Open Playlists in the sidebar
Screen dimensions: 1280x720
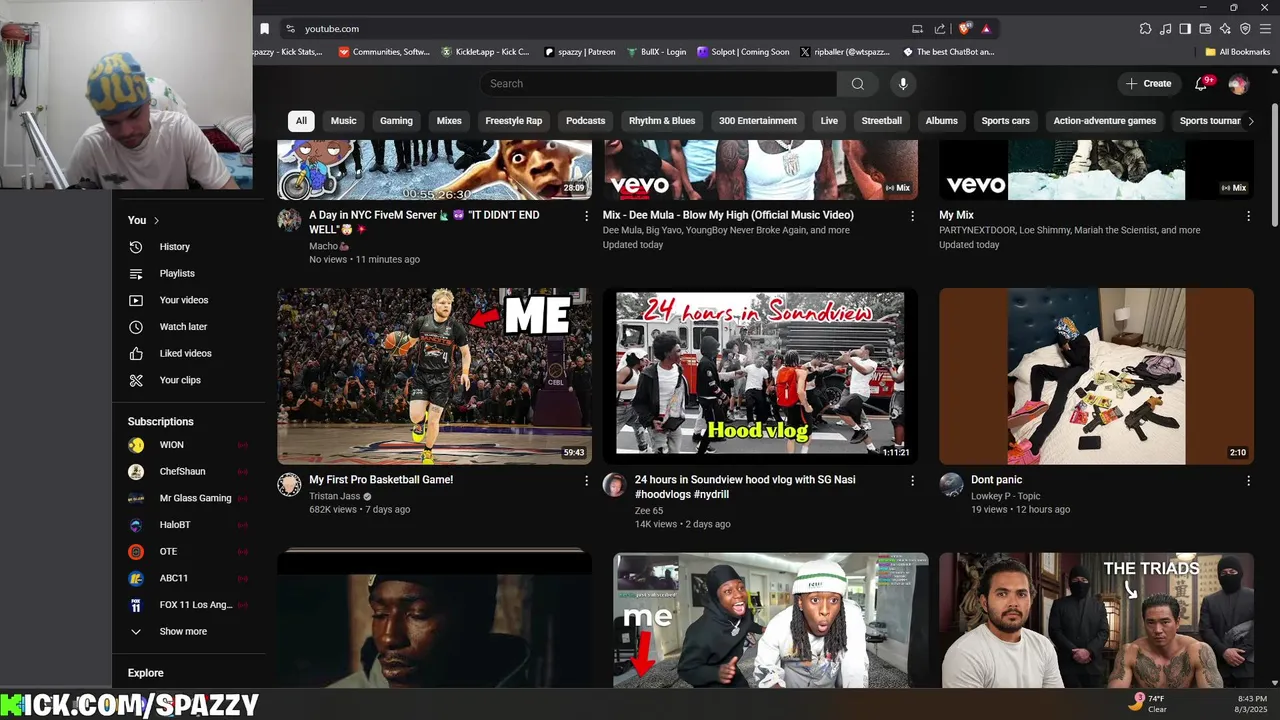(x=177, y=273)
